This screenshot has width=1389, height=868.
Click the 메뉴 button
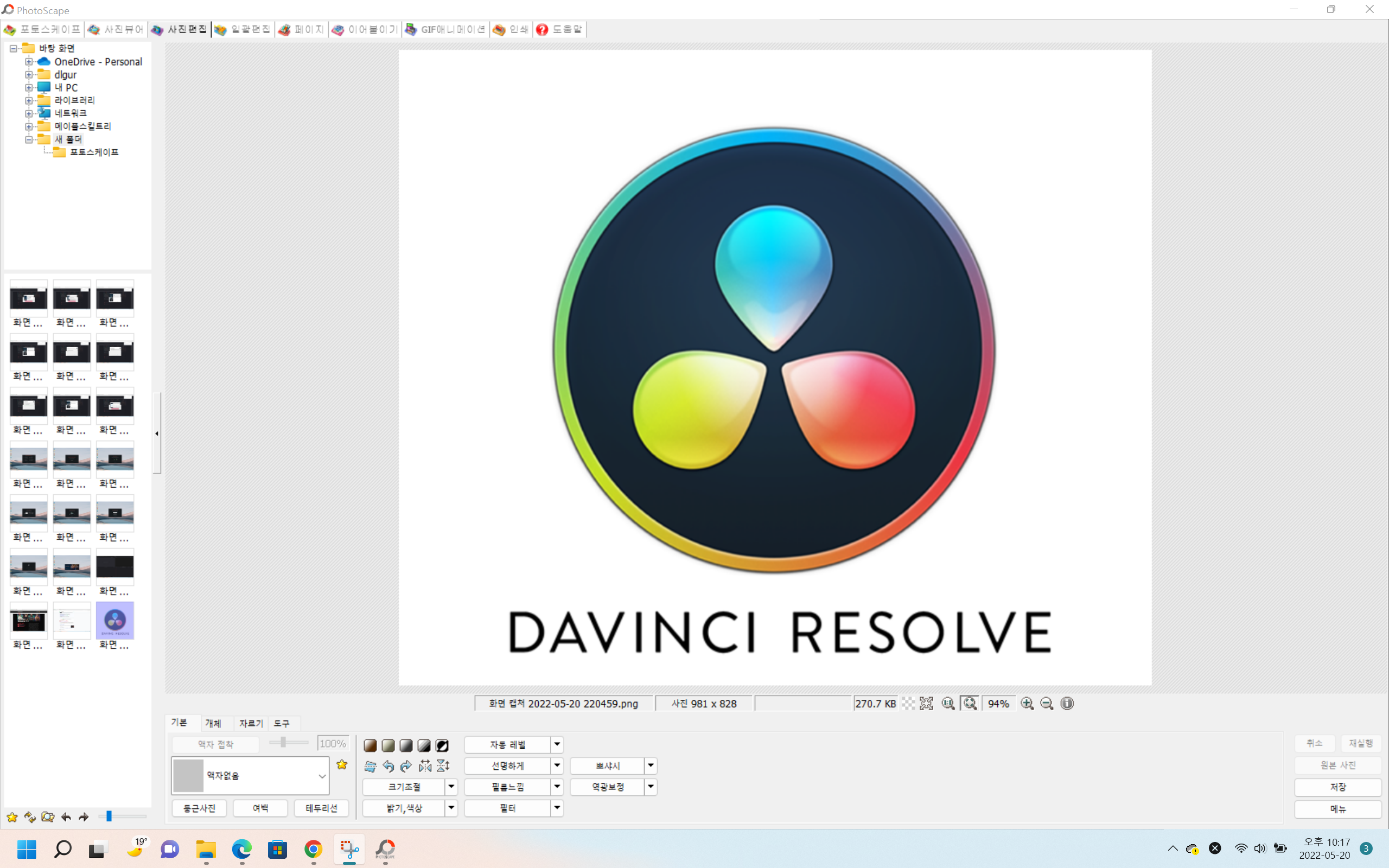click(1338, 809)
